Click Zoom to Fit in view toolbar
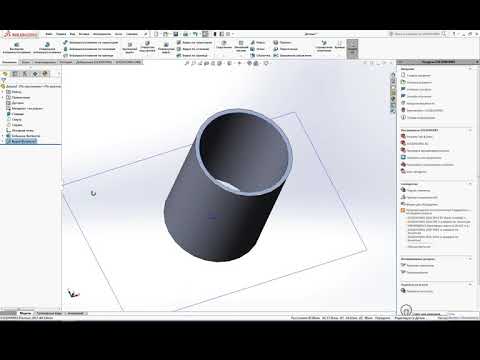480x360 pixels. [188, 63]
